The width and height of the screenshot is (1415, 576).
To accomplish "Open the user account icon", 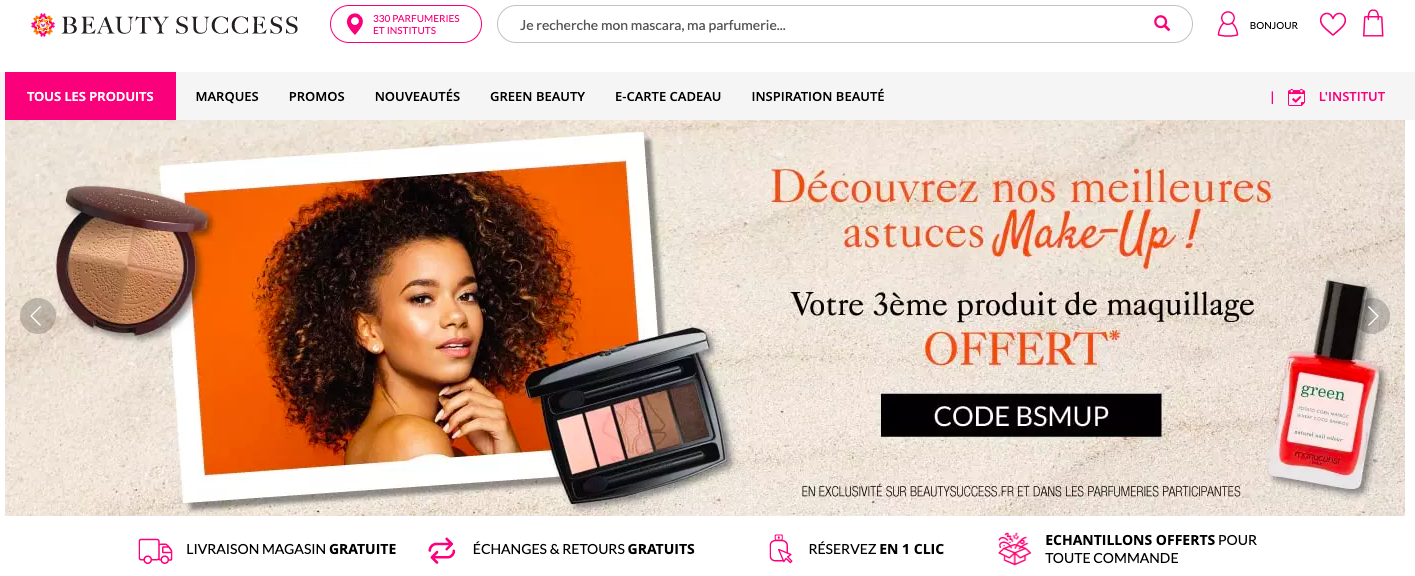I will [1227, 24].
